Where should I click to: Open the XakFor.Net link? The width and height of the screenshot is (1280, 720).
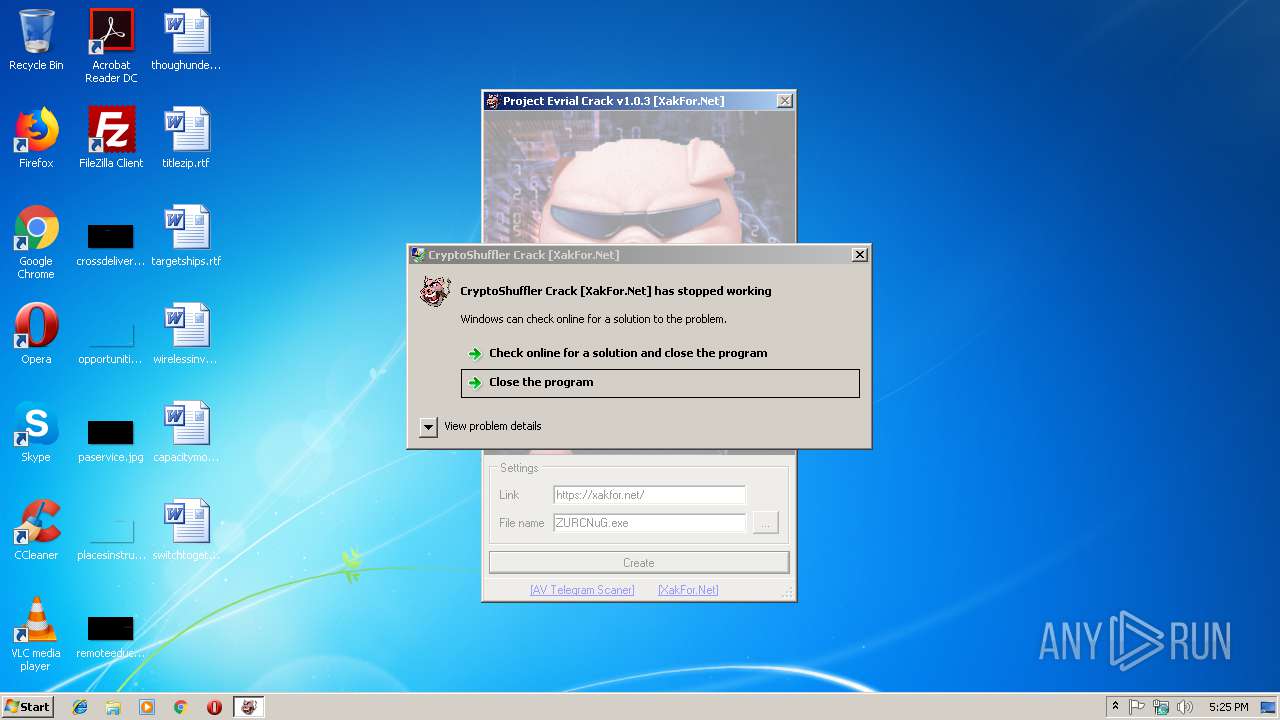pyautogui.click(x=688, y=590)
